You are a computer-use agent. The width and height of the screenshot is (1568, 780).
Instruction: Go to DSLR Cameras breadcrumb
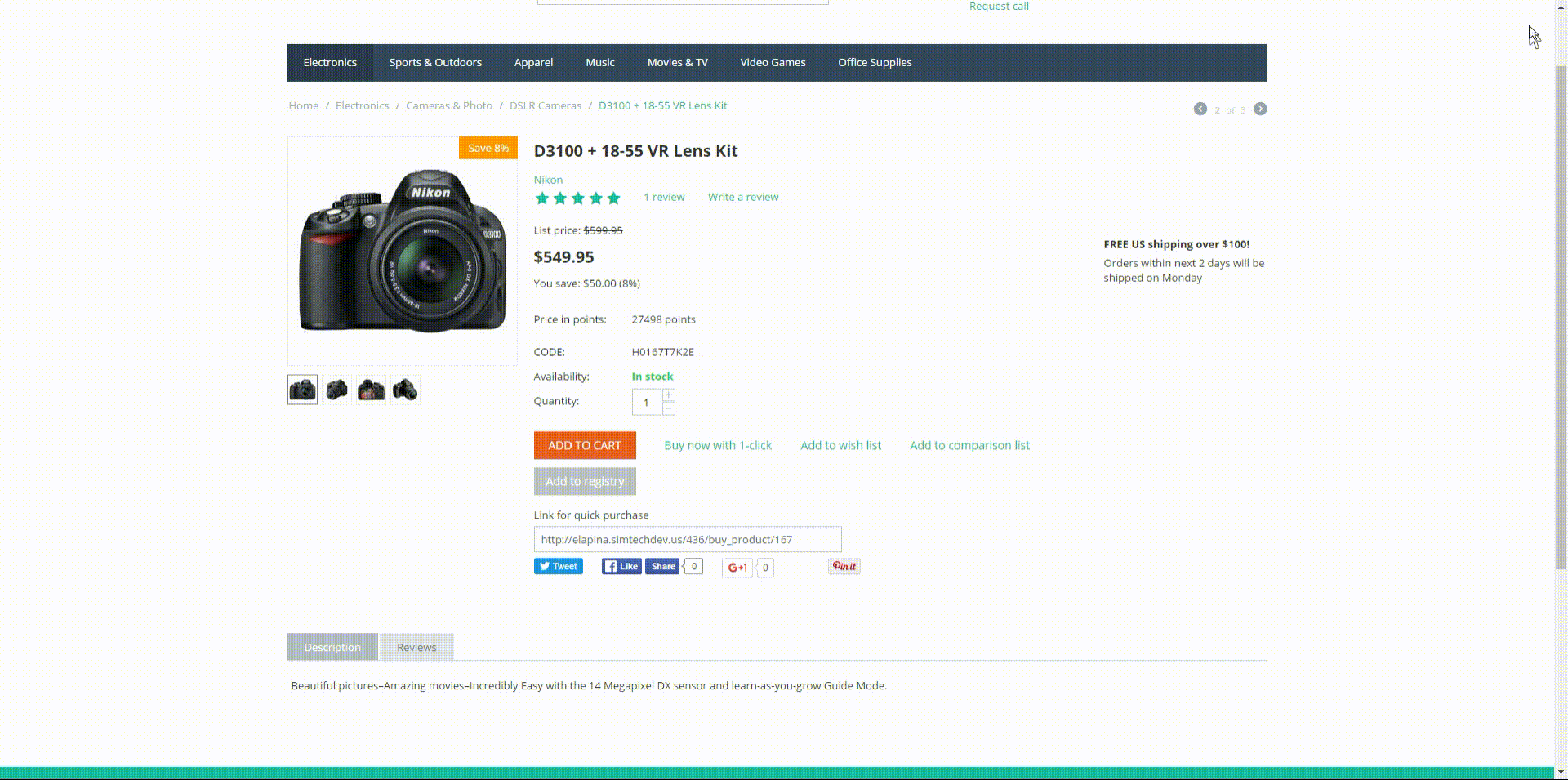[546, 105]
